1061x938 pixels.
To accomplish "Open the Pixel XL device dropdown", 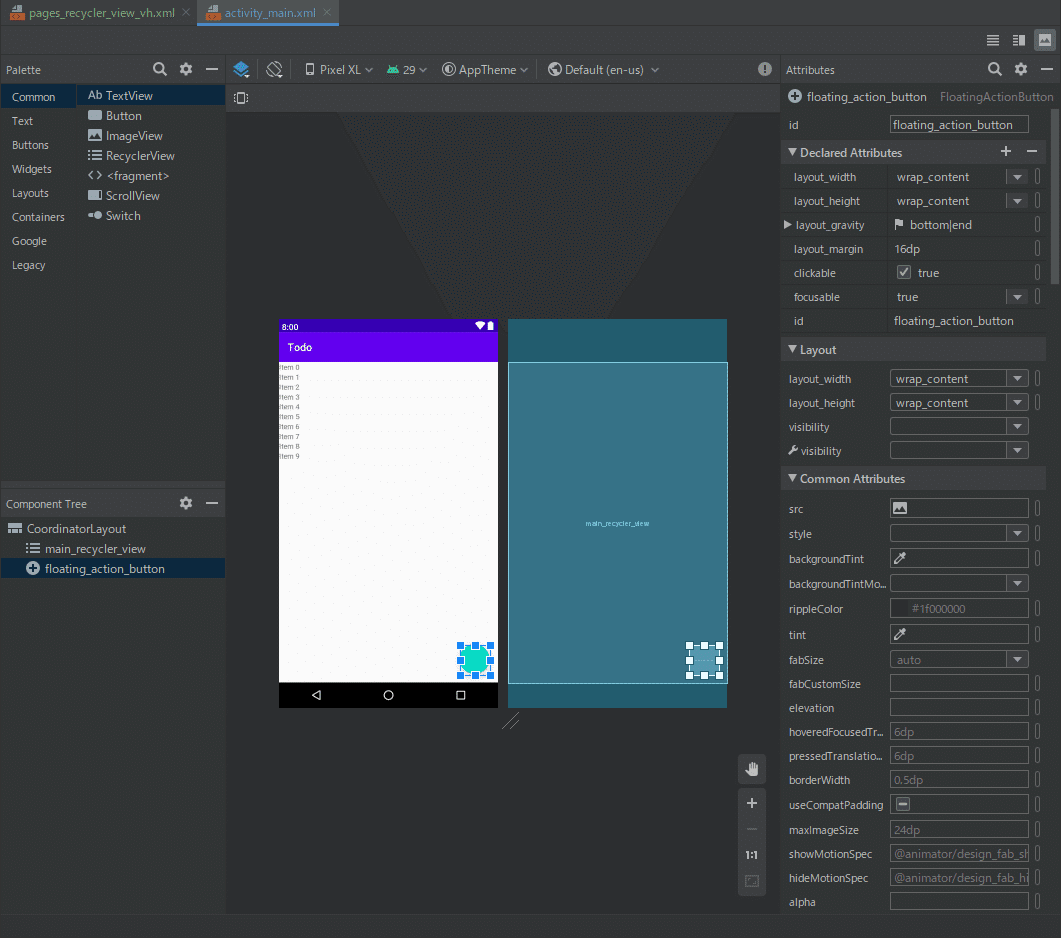I will tap(338, 70).
